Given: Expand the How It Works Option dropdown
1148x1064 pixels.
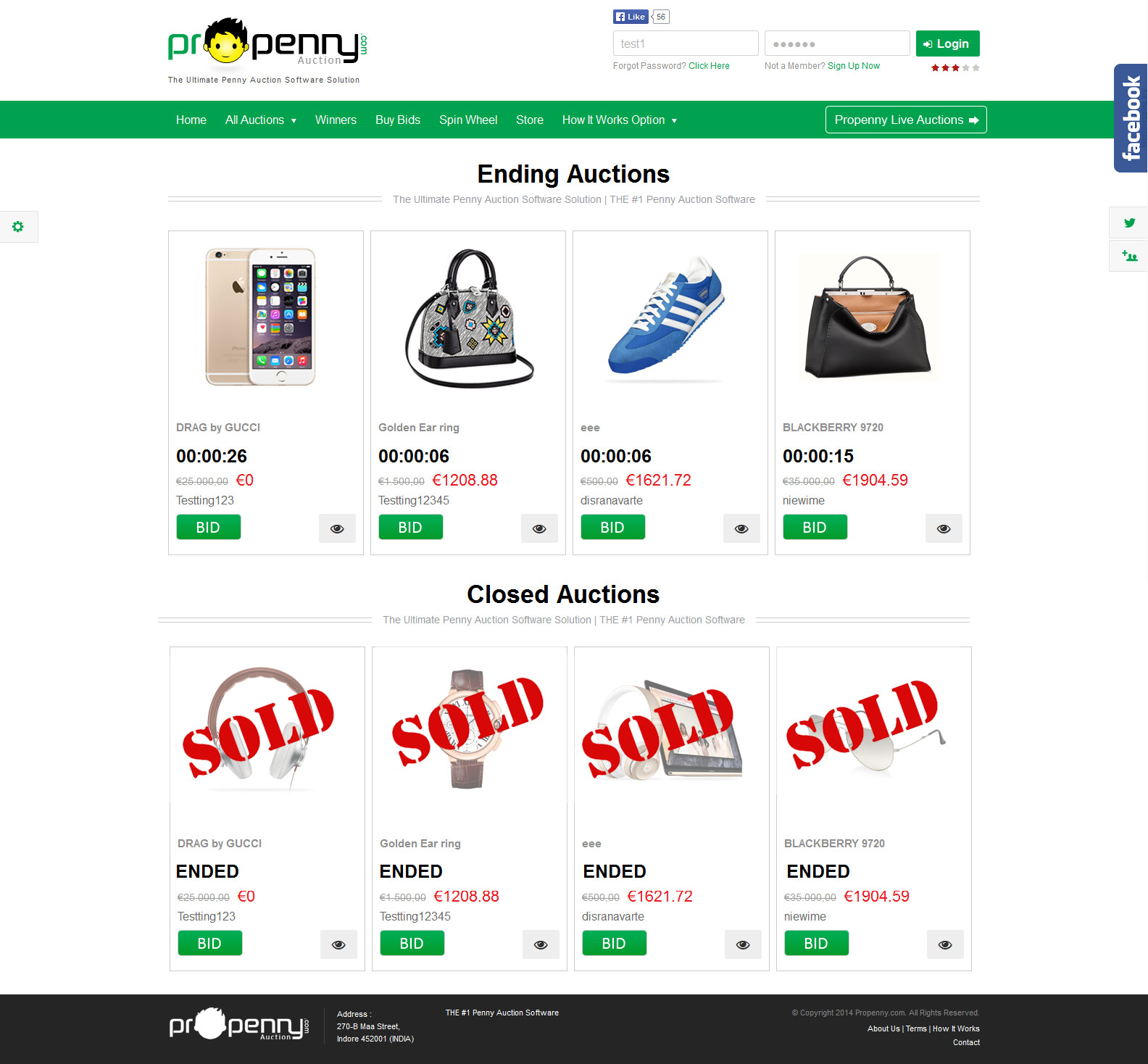Looking at the screenshot, I should (620, 120).
